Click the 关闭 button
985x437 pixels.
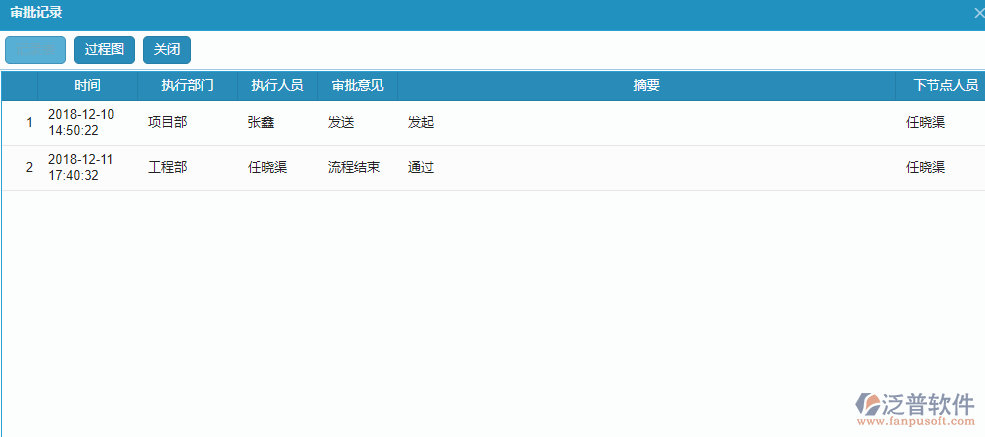point(166,50)
